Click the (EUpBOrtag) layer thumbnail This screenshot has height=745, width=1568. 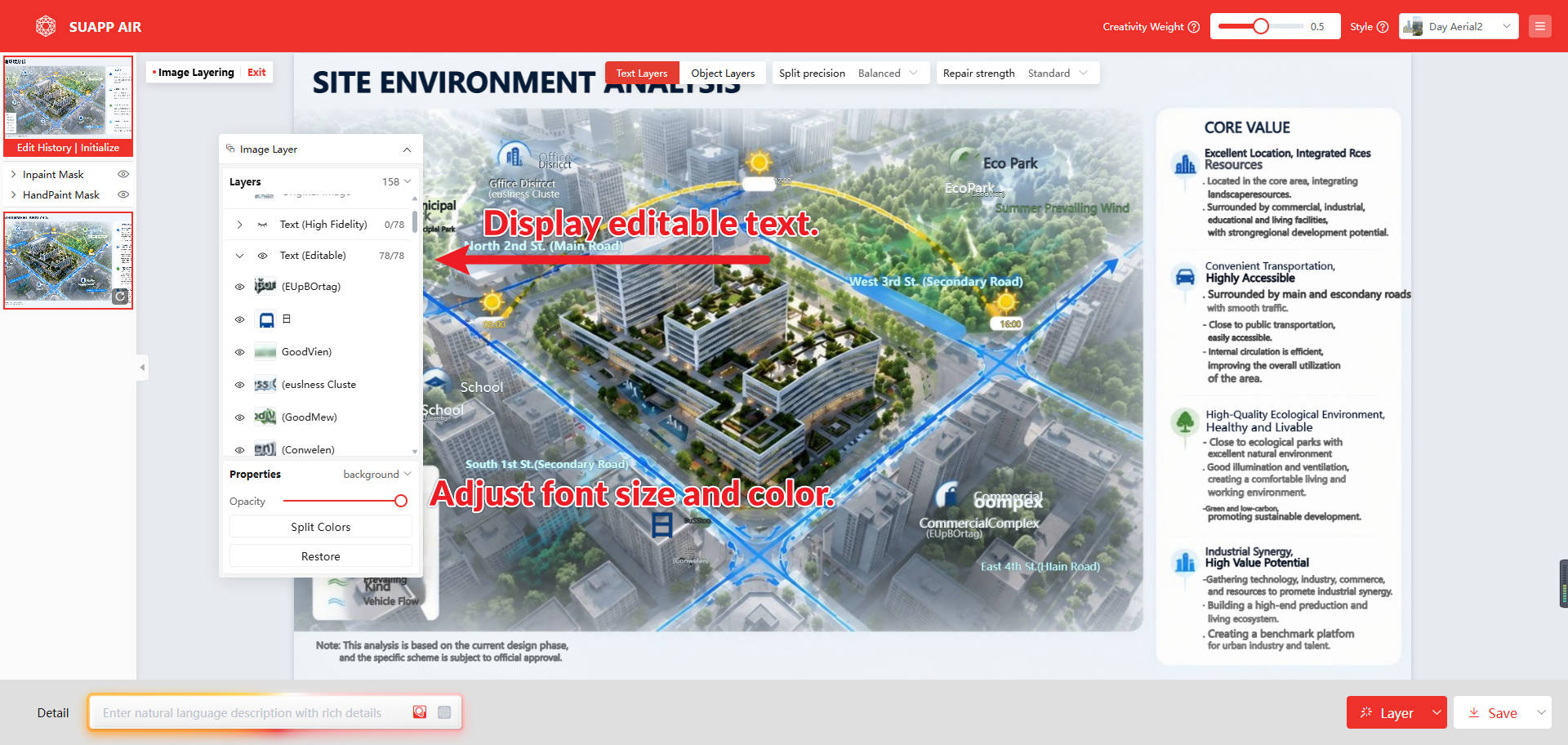click(265, 286)
